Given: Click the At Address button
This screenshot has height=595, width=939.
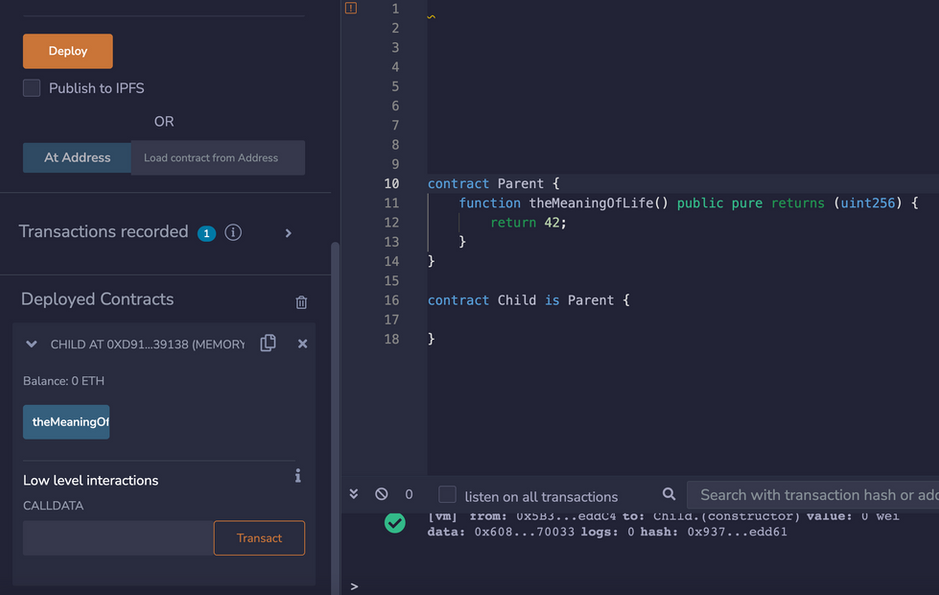Looking at the screenshot, I should (77, 157).
